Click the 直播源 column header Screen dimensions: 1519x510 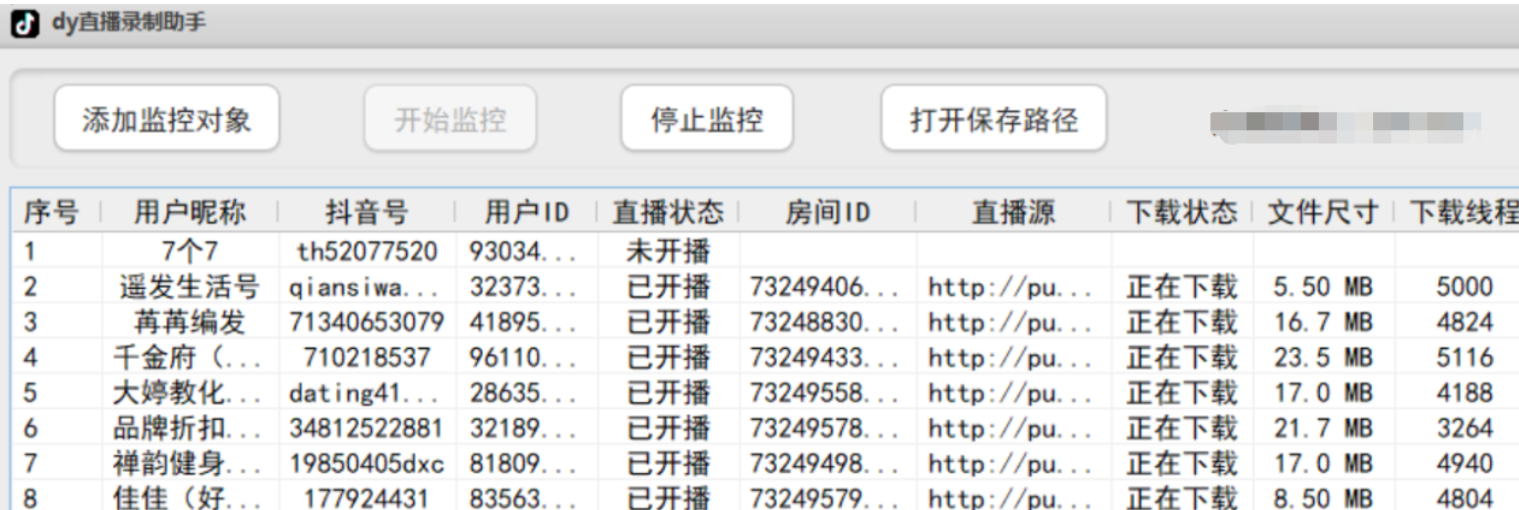coord(1012,212)
